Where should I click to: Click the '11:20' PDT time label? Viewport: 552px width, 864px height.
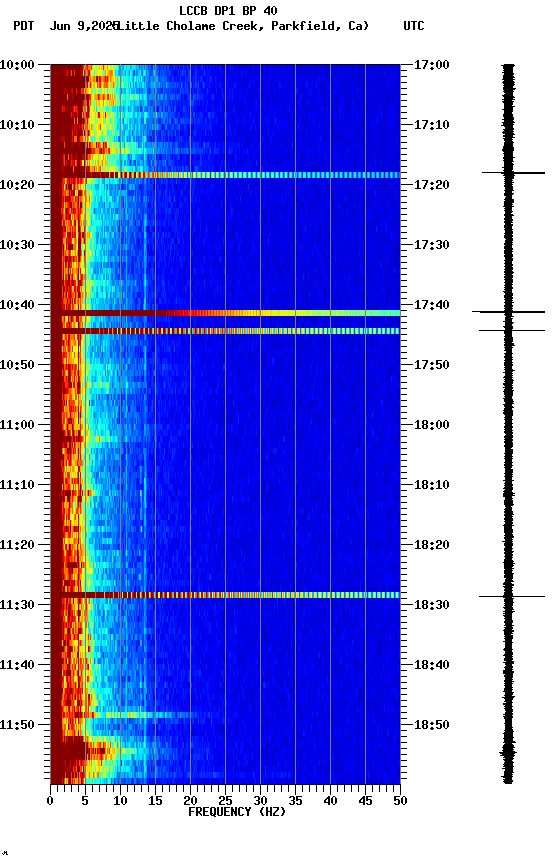tap(17, 546)
